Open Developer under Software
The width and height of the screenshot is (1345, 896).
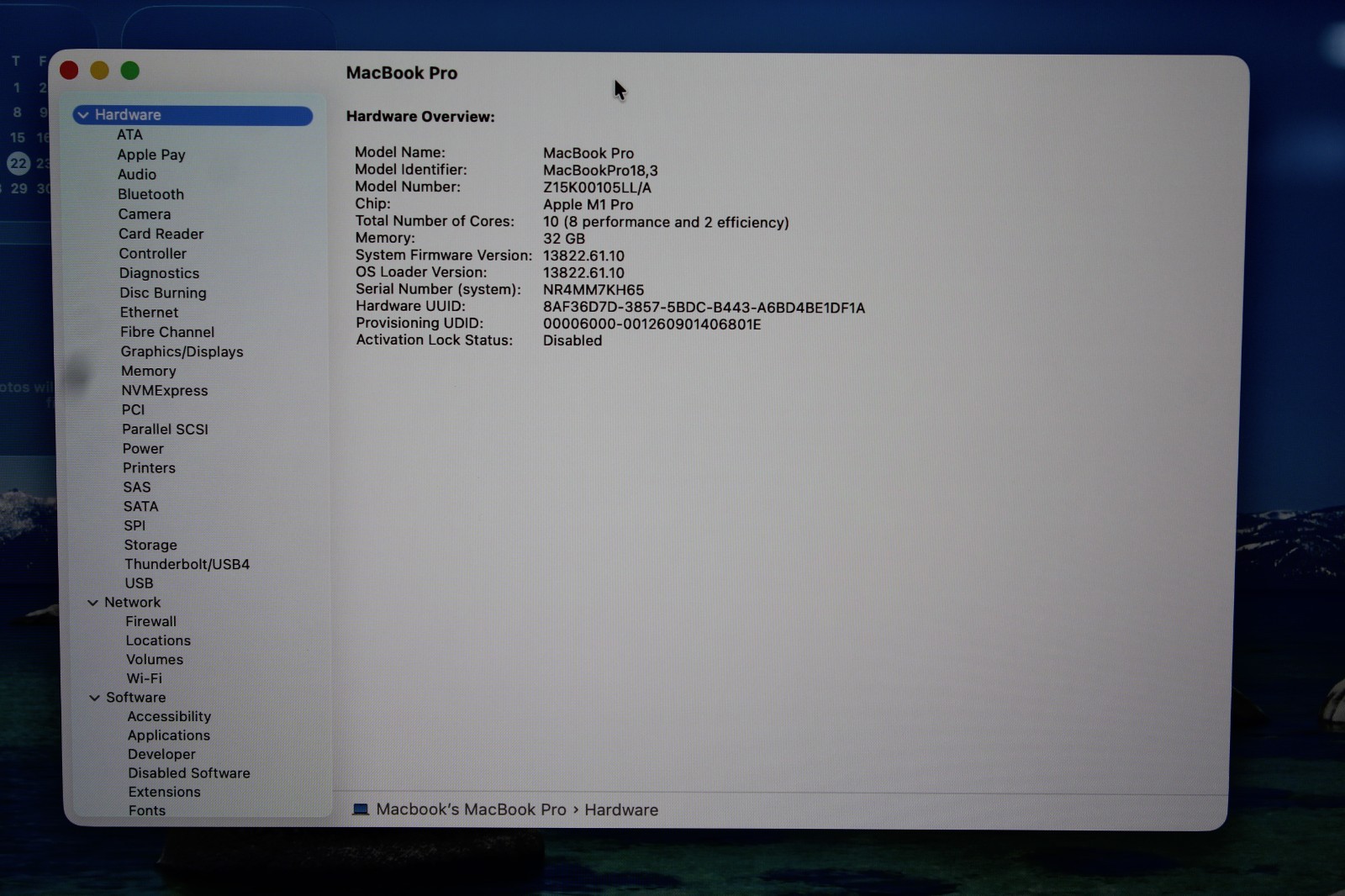[x=161, y=754]
